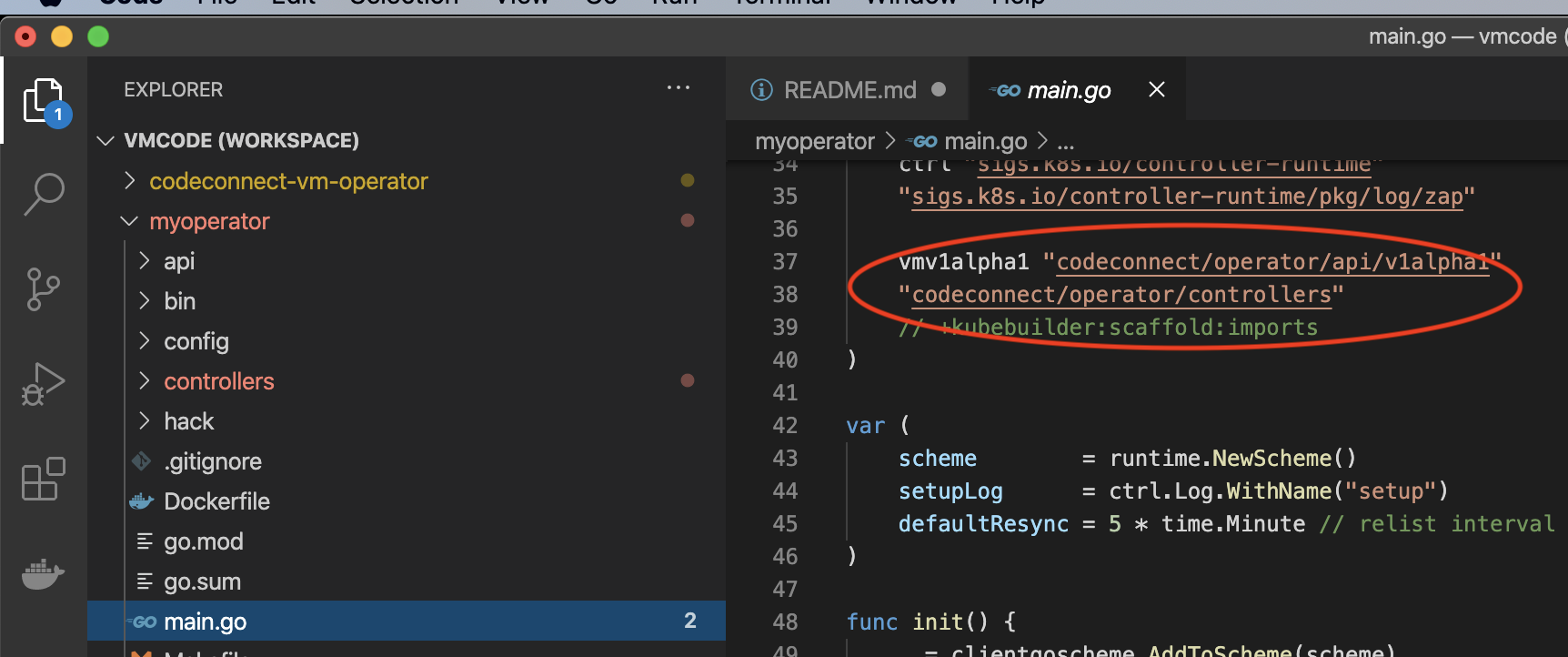
Task: Click the problems count 2 badge on main.go
Action: click(689, 622)
